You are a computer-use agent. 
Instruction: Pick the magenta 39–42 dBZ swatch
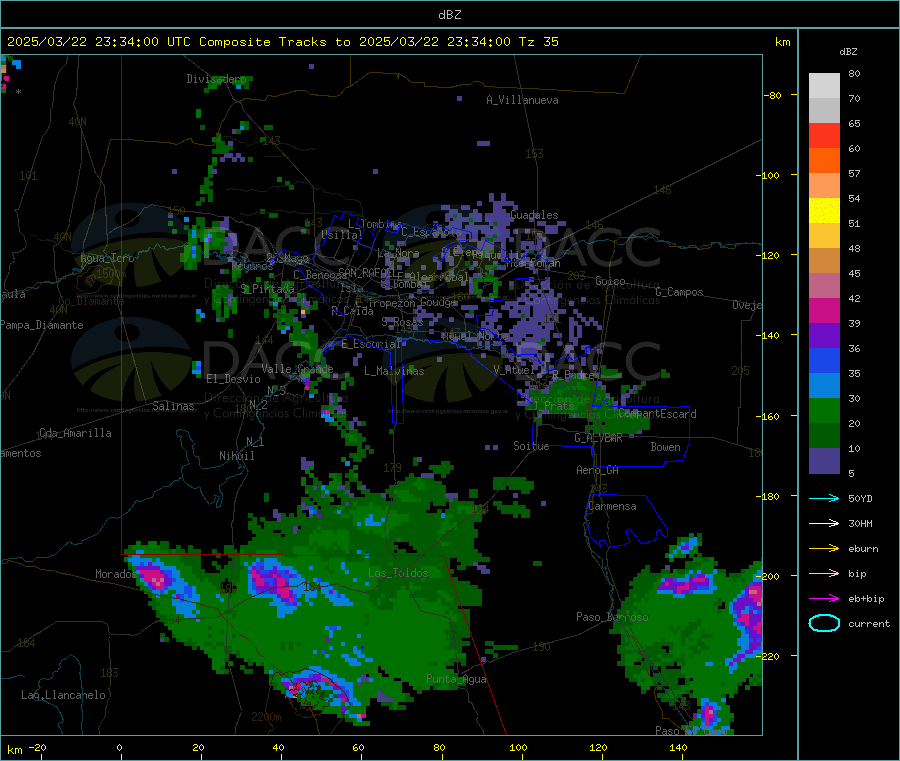[x=824, y=311]
